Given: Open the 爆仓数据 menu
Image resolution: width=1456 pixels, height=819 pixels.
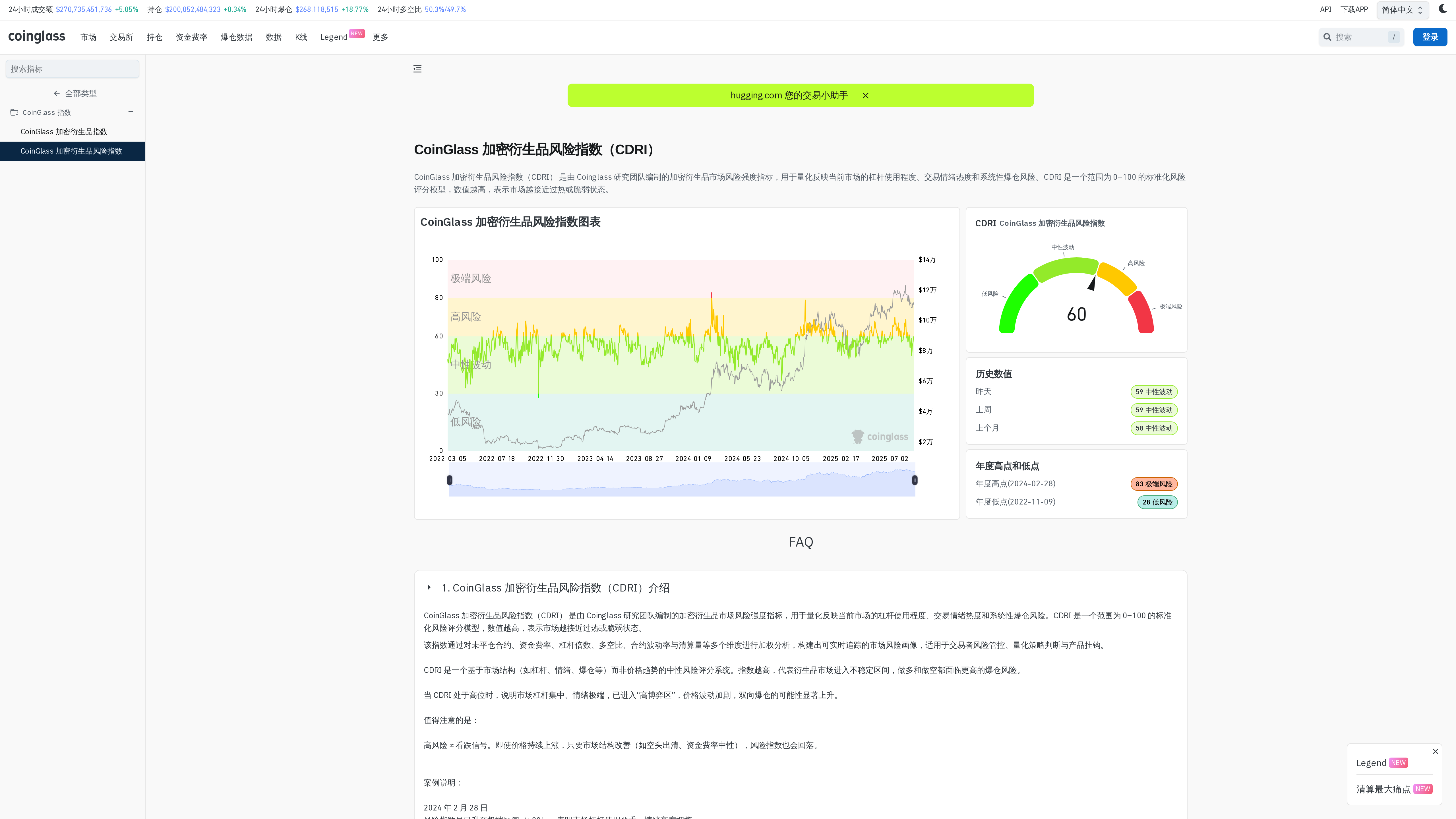Looking at the screenshot, I should [x=236, y=37].
